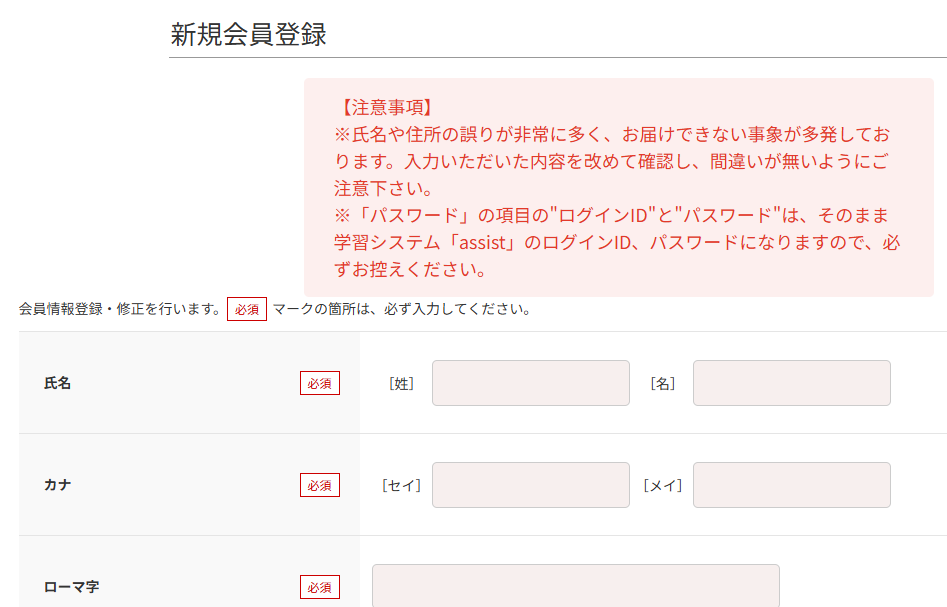Image resolution: width=947 pixels, height=607 pixels.
Task: Click the 必須 badge in 氏名 row
Action: [x=319, y=383]
